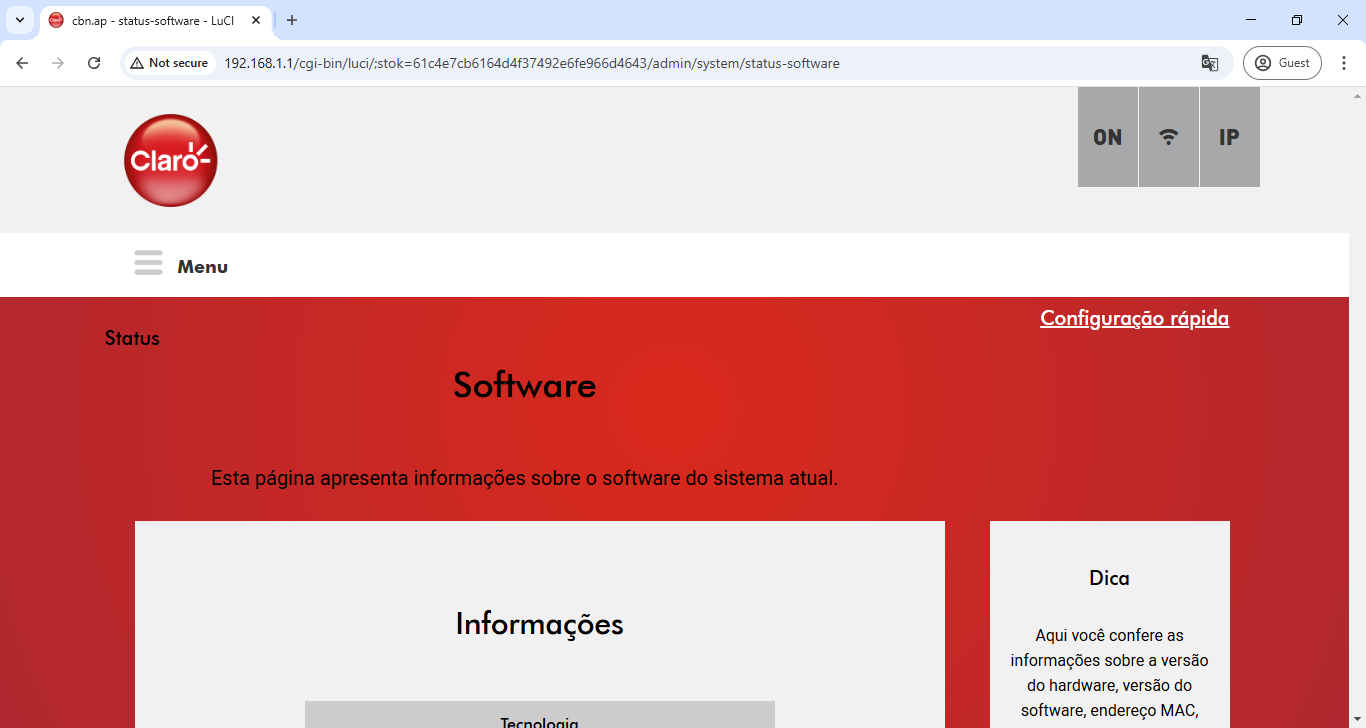Open the hamburger Menu icon
Screen dimensions: 1366x728
[x=148, y=263]
